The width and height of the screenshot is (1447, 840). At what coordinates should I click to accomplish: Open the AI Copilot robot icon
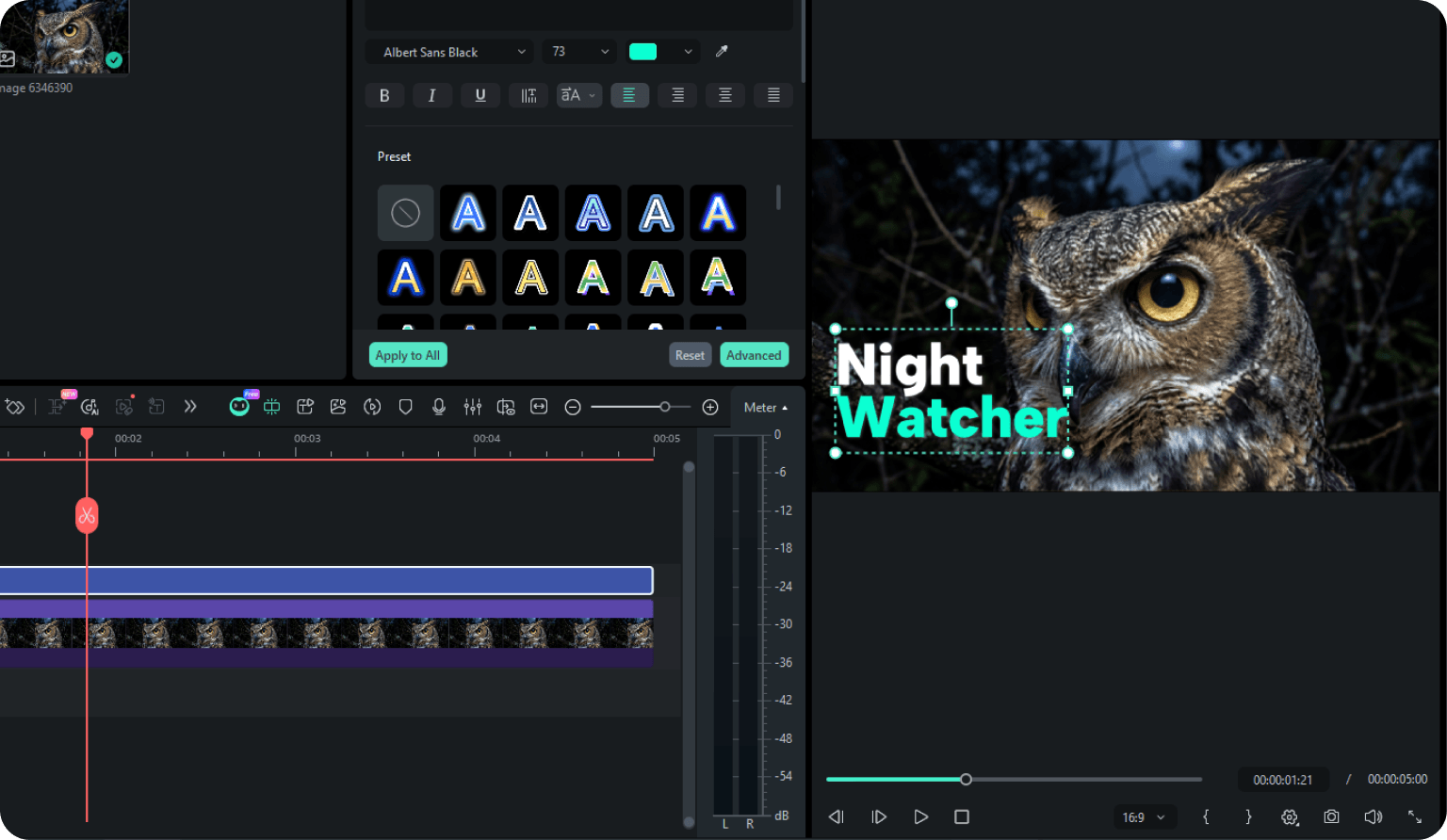(x=239, y=407)
